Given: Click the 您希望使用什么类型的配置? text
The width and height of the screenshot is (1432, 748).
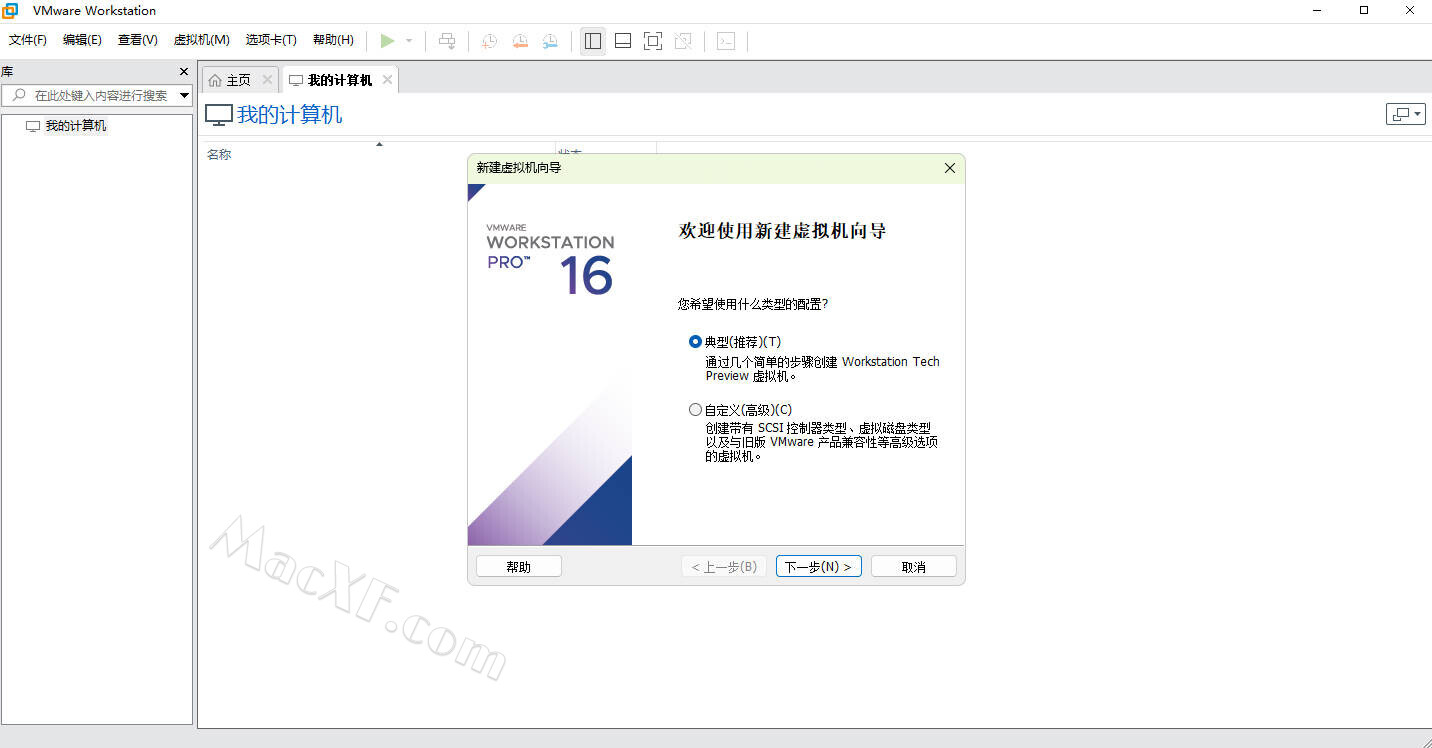Looking at the screenshot, I should 753,304.
